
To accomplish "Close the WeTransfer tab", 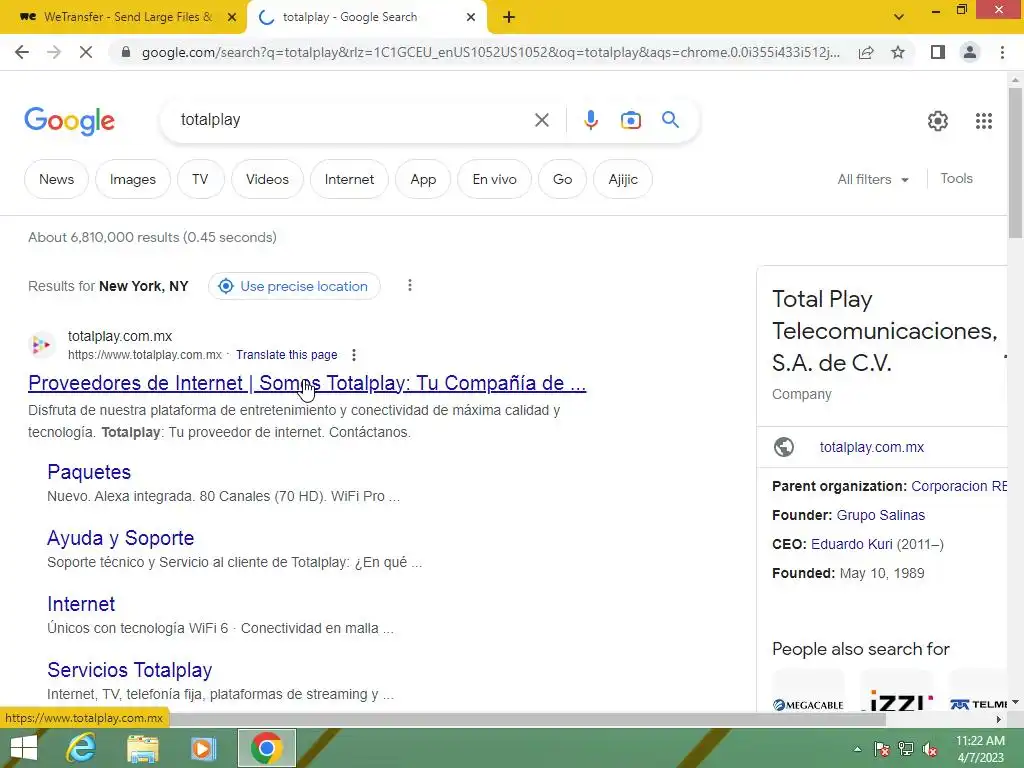I will point(232,17).
